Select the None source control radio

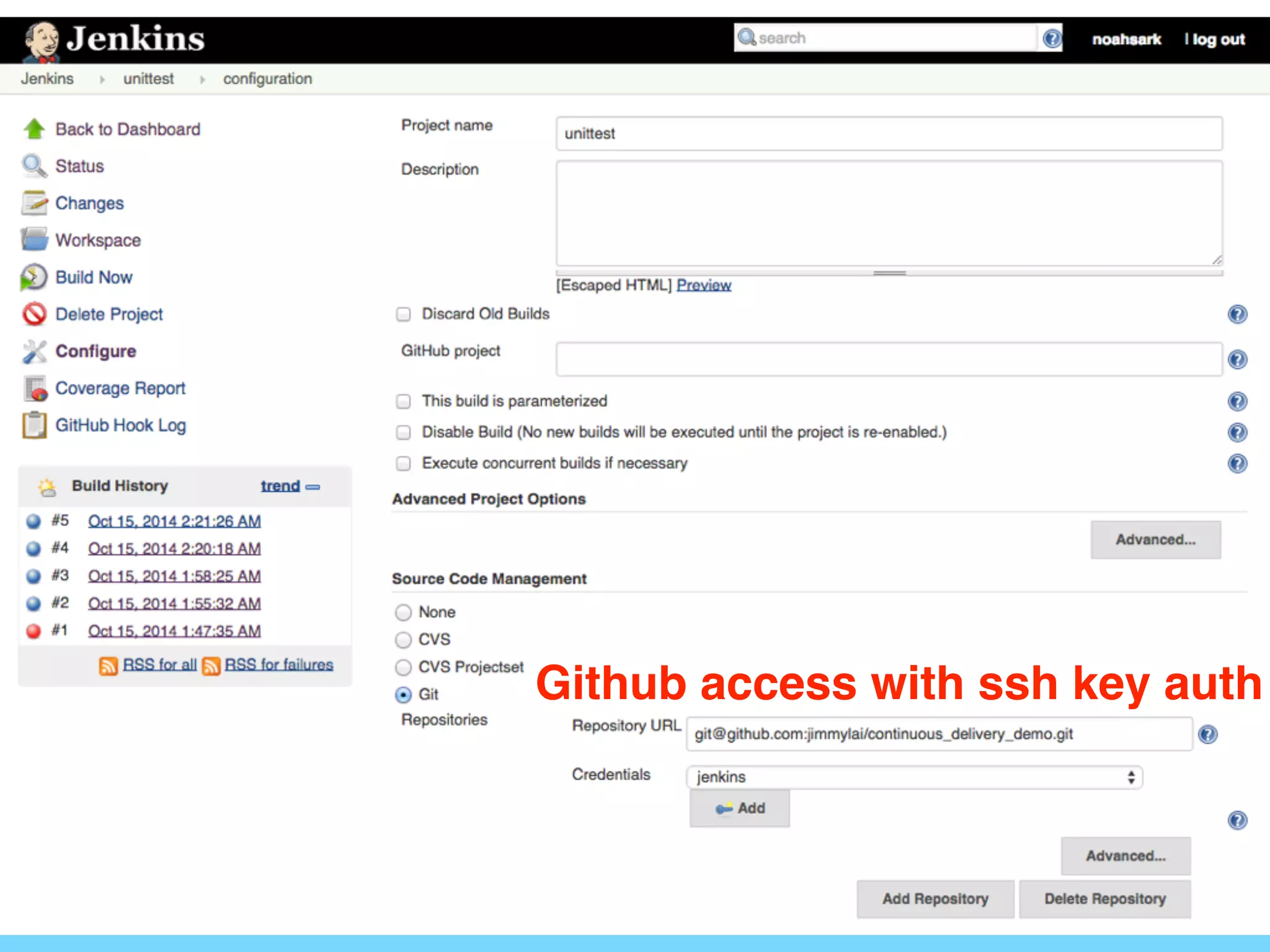[404, 612]
